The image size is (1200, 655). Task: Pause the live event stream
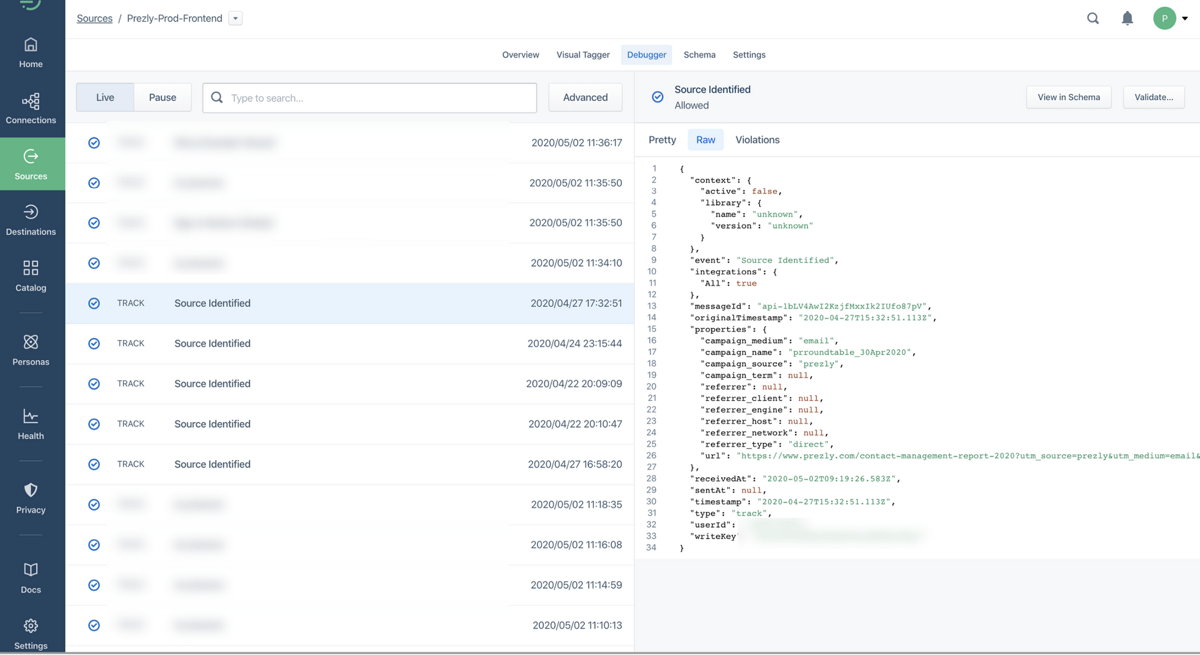[x=162, y=97]
